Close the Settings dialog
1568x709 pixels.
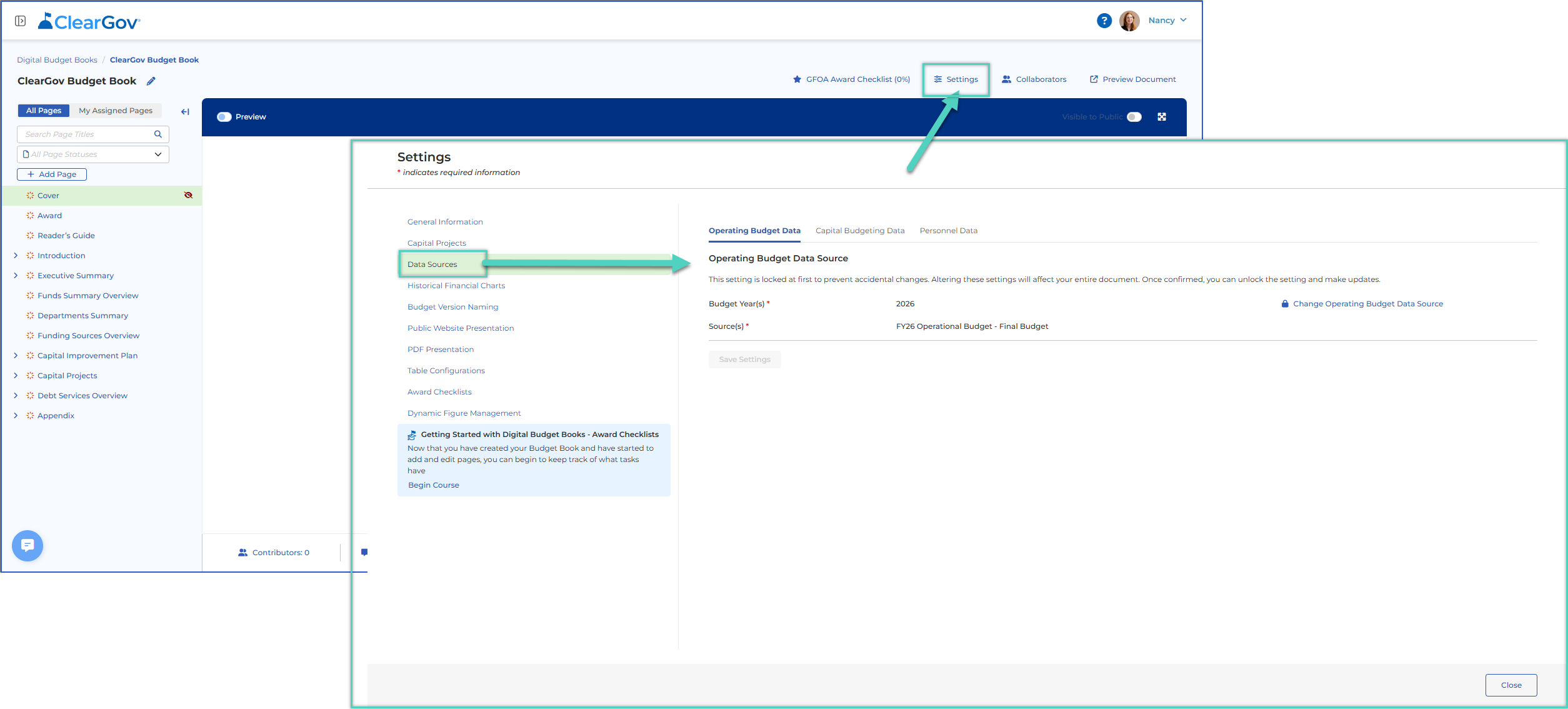[1511, 685]
